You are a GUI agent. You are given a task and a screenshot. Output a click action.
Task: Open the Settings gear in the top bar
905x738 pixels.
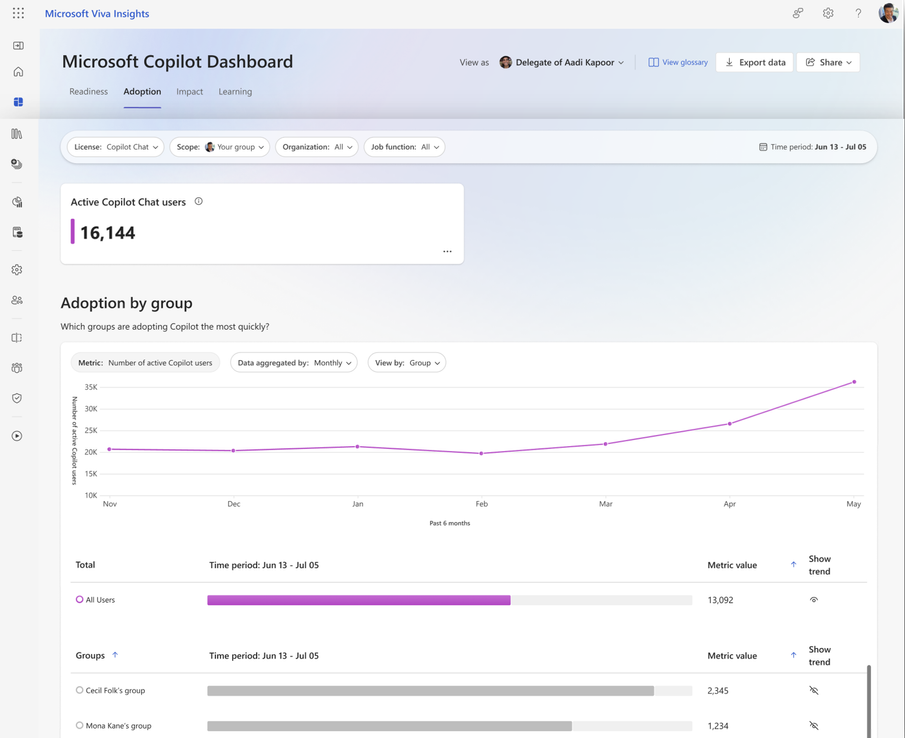[x=828, y=13]
